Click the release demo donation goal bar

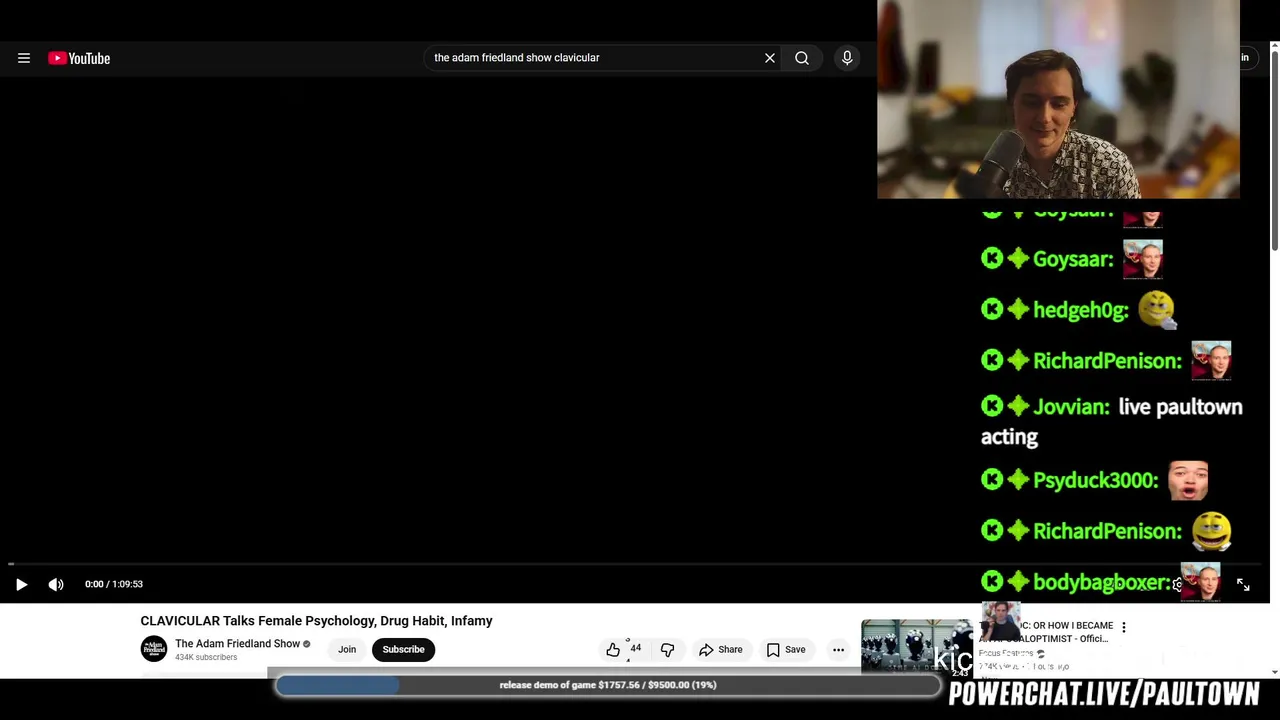point(608,685)
